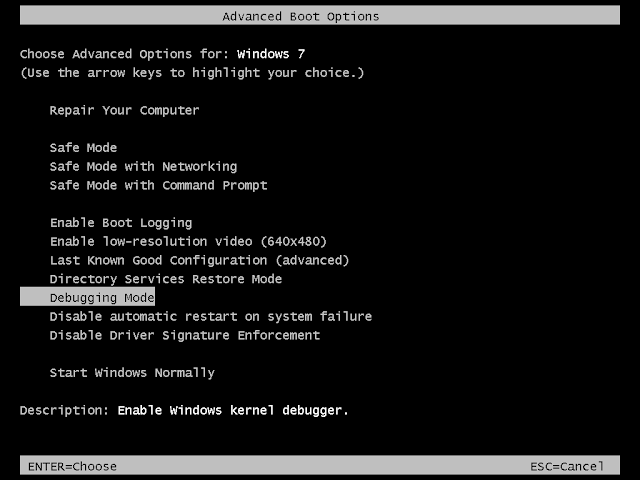Click the Enable Windows kernel debugger description
The image size is (640, 480).
[x=233, y=410]
